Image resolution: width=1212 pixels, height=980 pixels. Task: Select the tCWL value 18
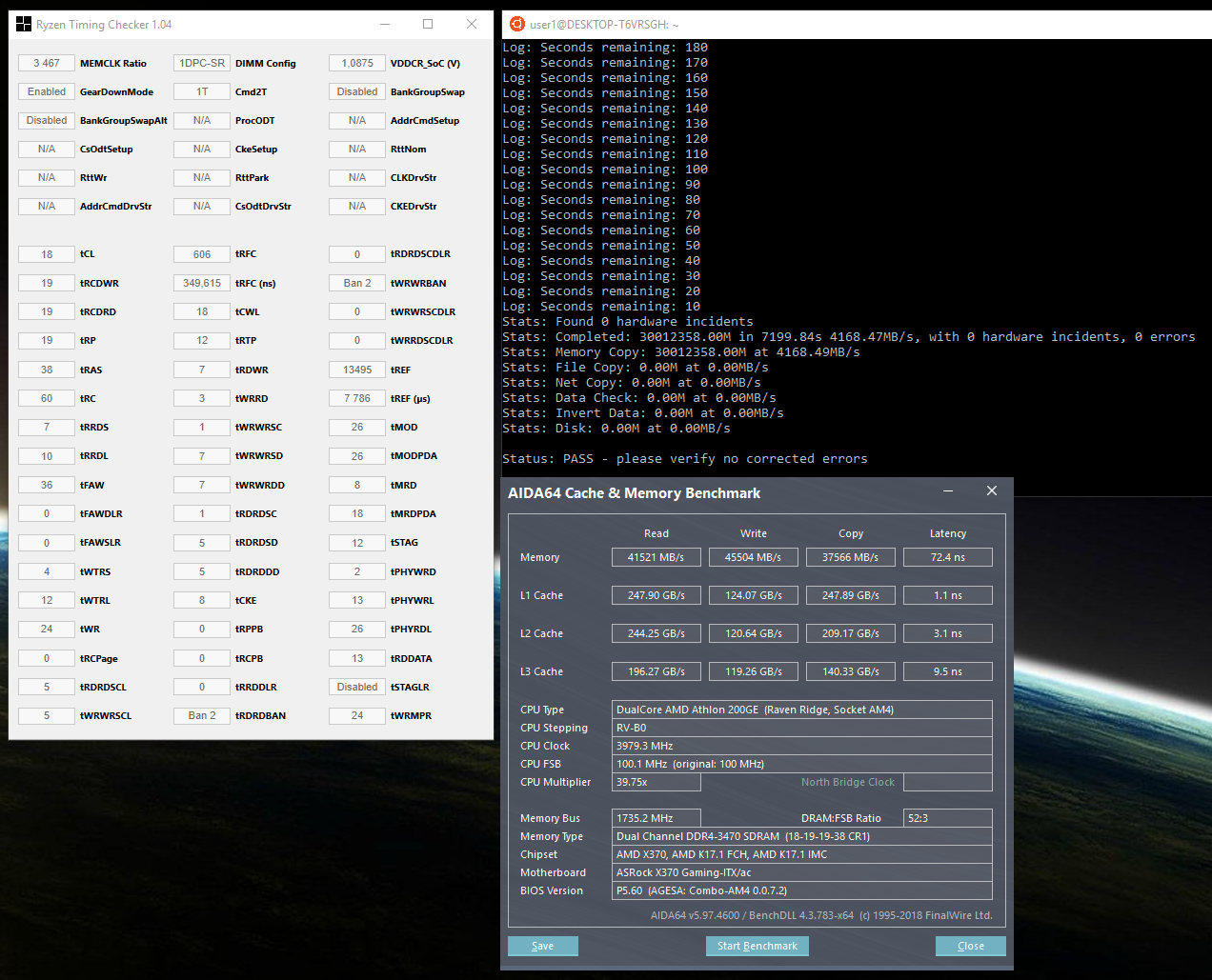(x=202, y=311)
